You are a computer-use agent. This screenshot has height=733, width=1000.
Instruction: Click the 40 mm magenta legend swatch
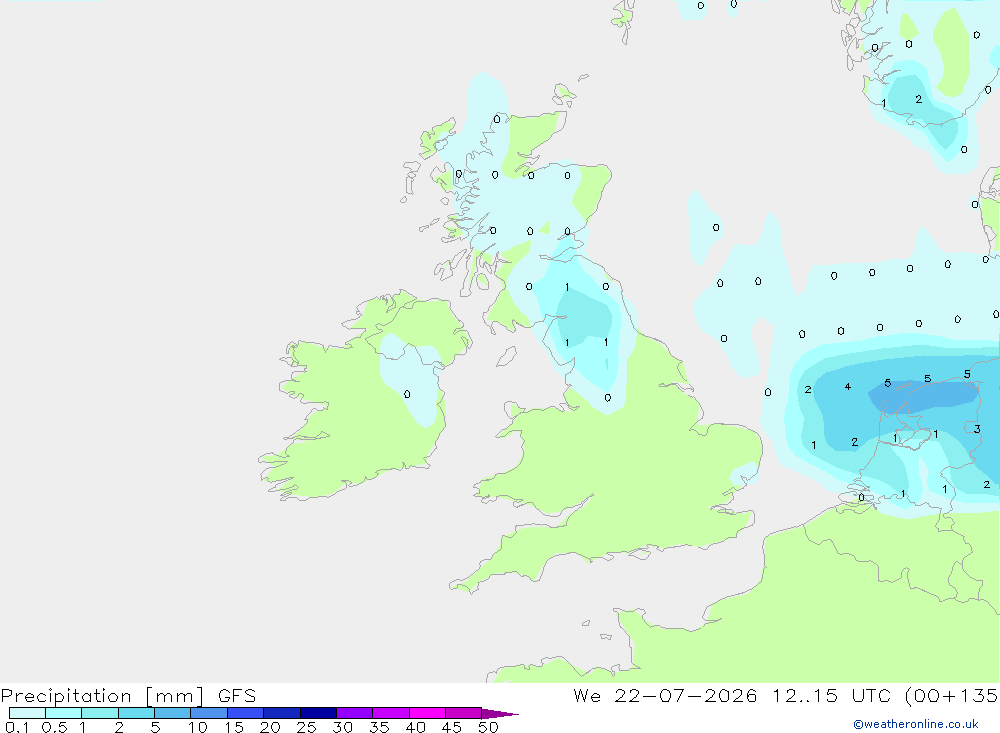click(x=427, y=713)
